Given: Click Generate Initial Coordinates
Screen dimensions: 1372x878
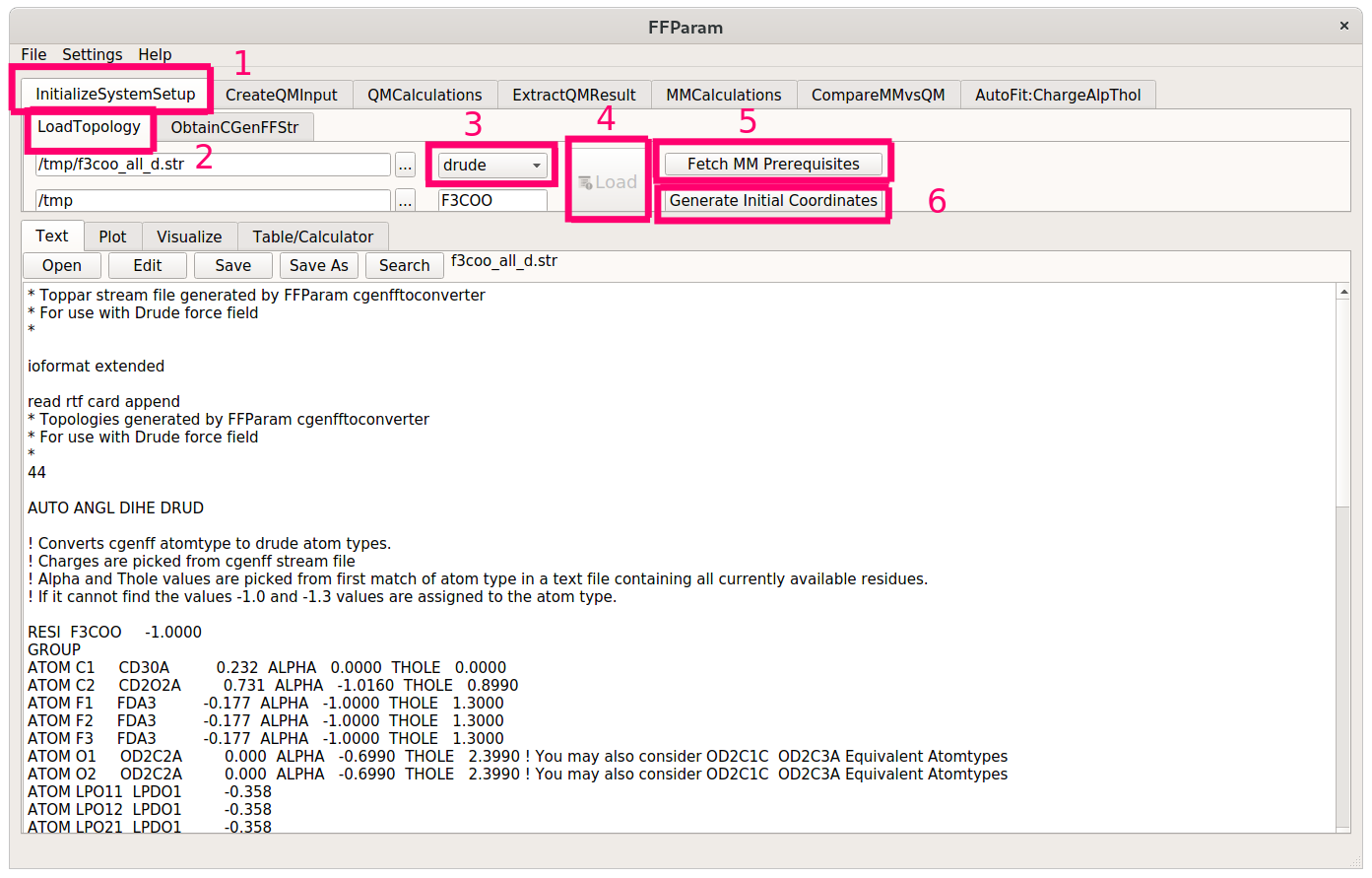Looking at the screenshot, I should click(x=773, y=200).
